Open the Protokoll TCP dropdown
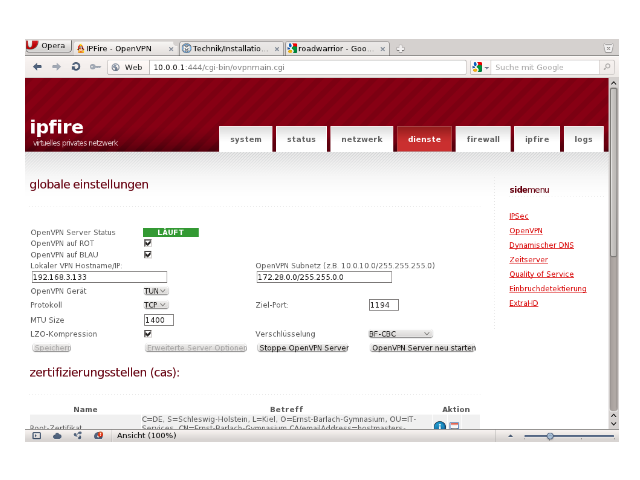 pos(156,305)
